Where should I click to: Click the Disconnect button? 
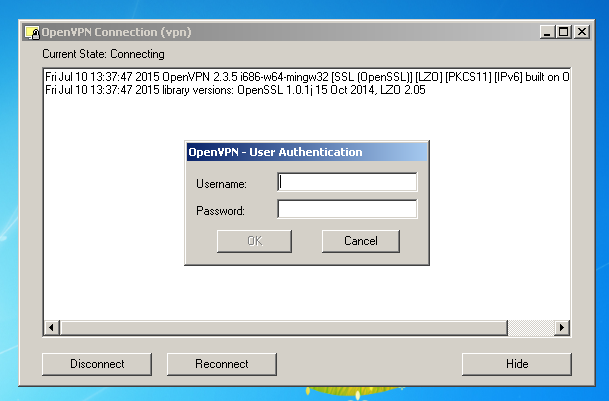click(x=97, y=364)
